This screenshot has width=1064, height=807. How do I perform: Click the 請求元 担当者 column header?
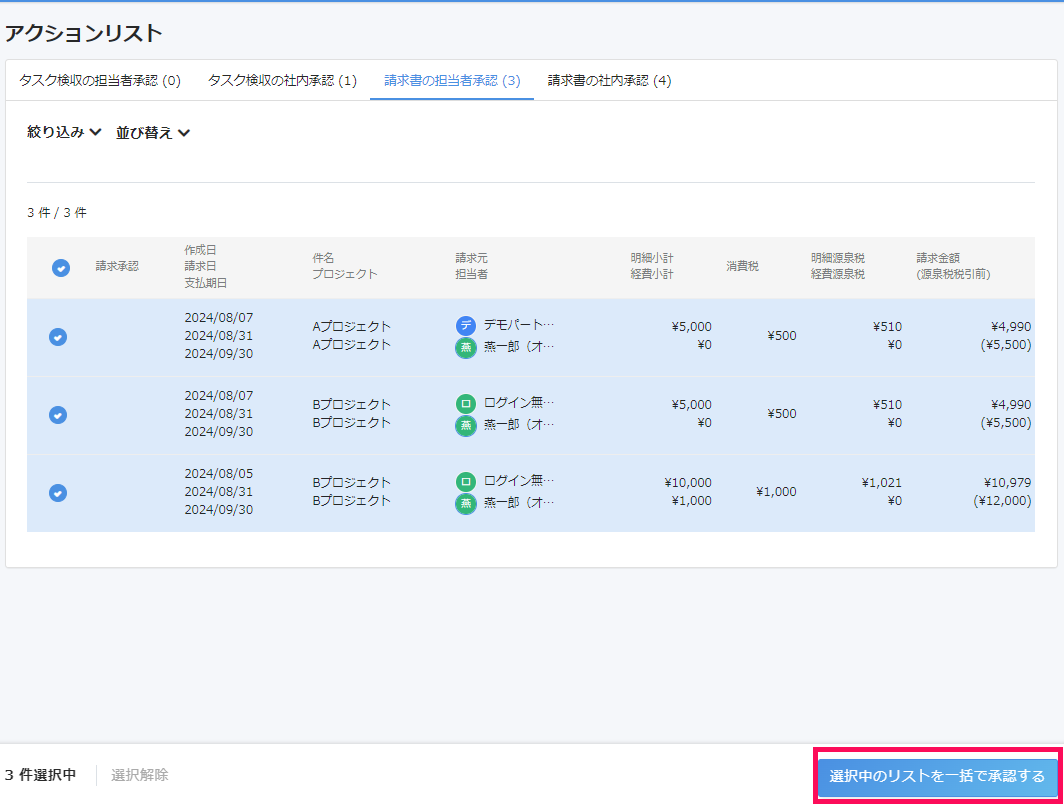tap(472, 266)
